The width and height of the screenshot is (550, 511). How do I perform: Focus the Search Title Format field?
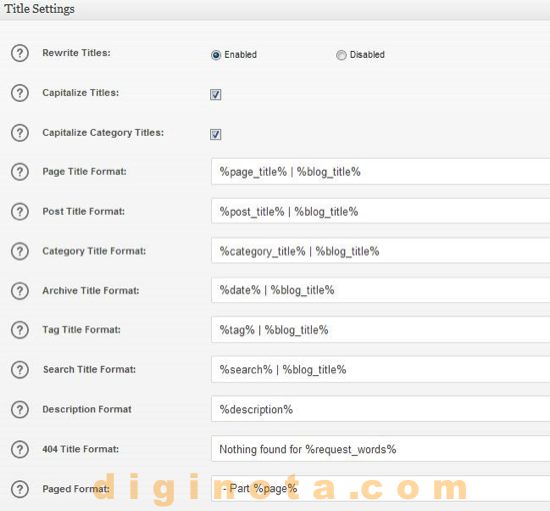pos(381,369)
